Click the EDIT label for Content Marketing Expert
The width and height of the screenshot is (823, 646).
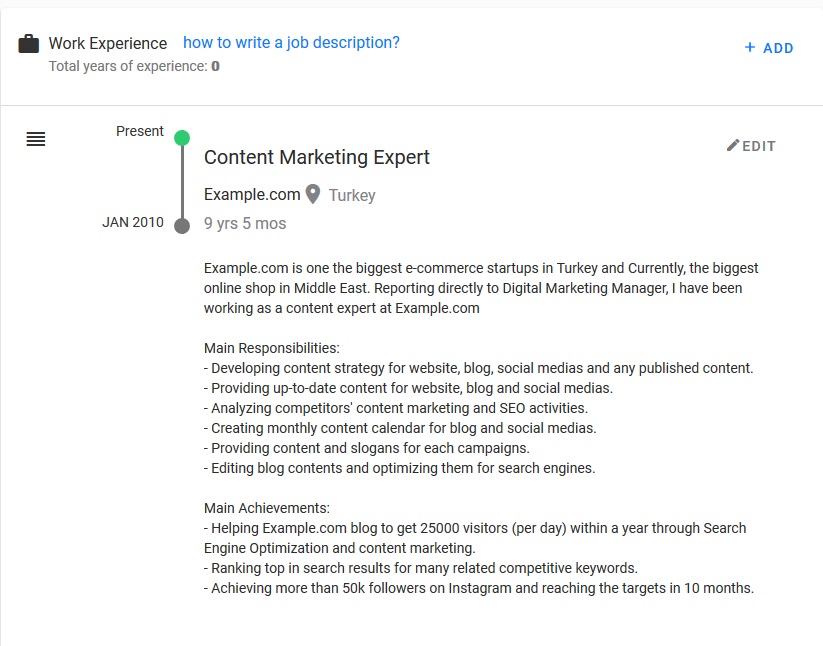point(759,146)
